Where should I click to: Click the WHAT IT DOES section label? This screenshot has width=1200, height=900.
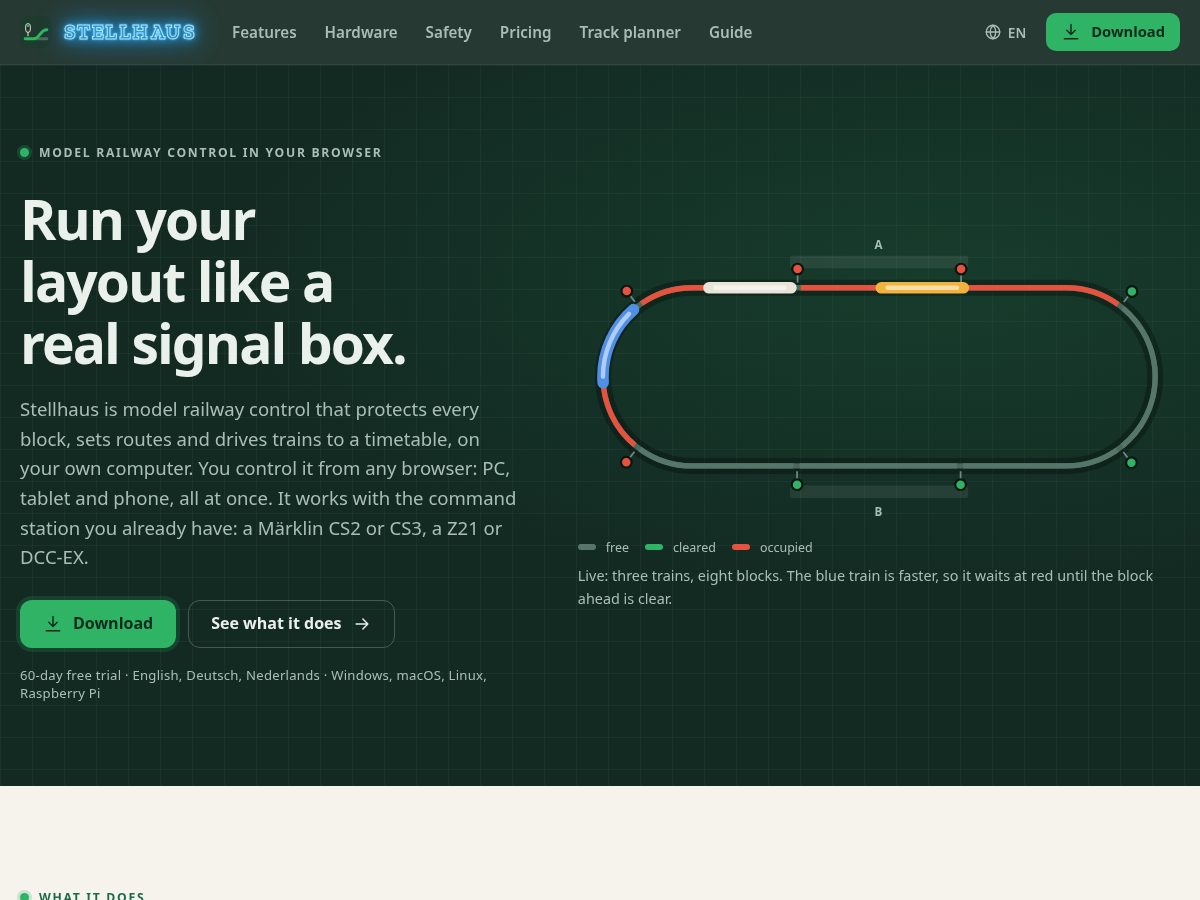coord(92,895)
